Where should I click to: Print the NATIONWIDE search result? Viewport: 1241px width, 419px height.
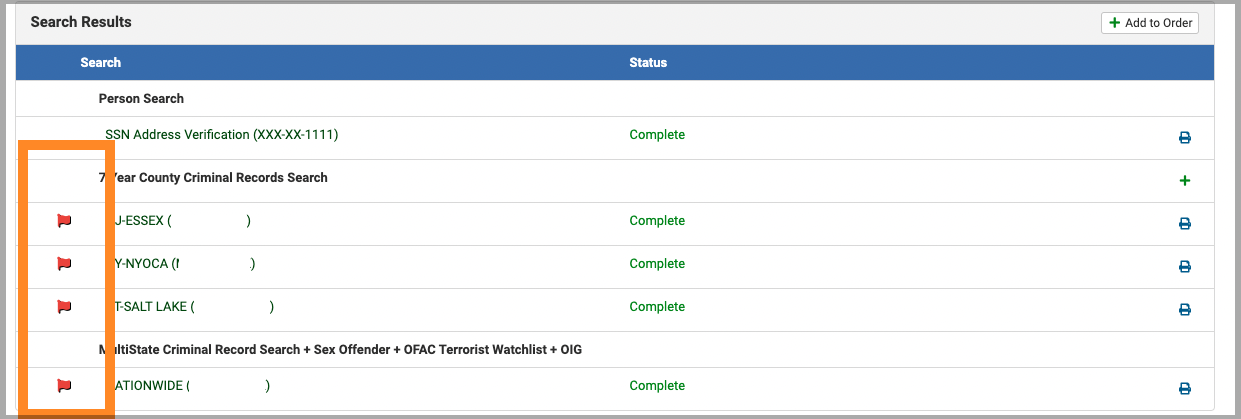[1185, 389]
